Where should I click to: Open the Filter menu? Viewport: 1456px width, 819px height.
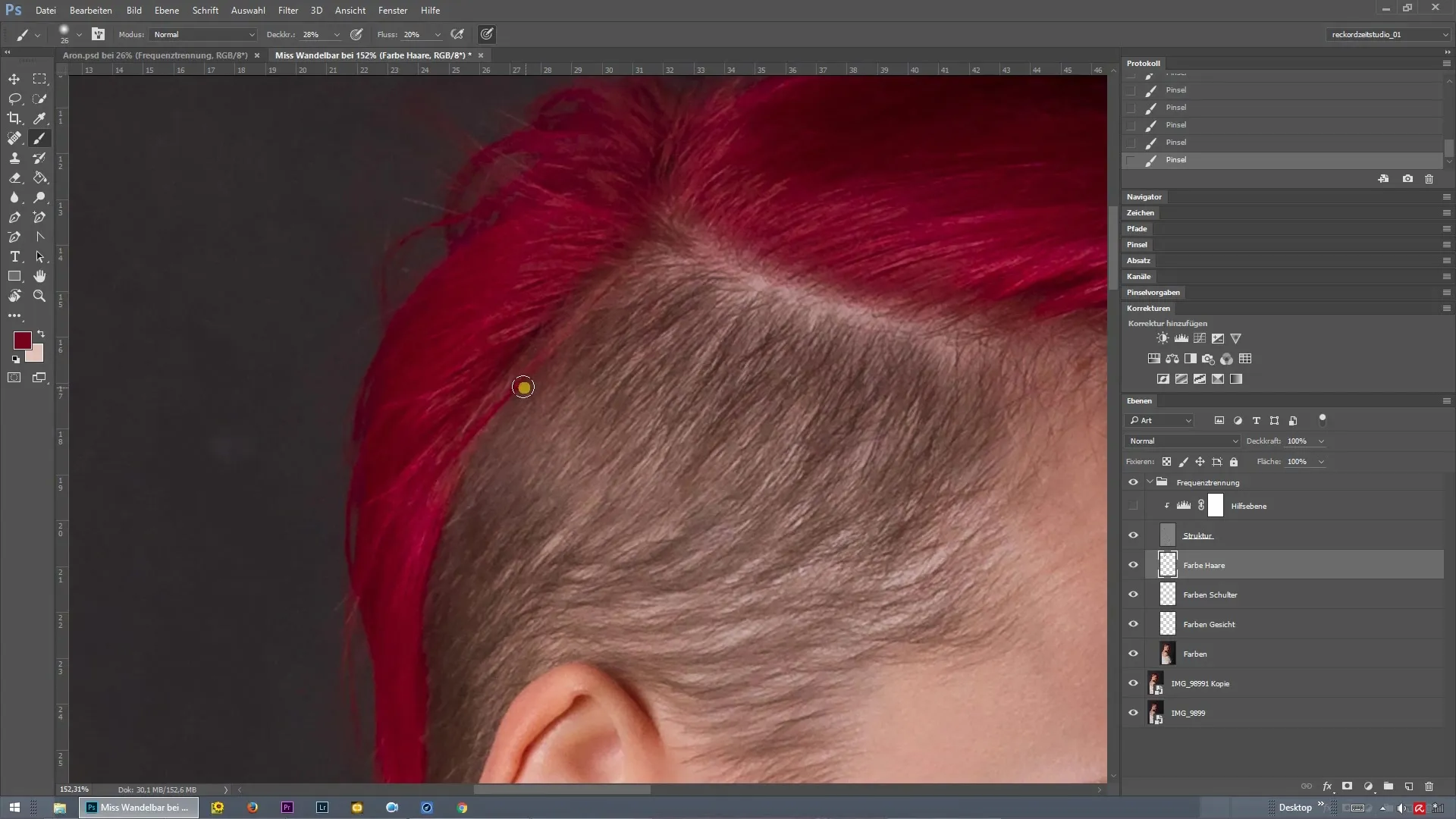288,11
